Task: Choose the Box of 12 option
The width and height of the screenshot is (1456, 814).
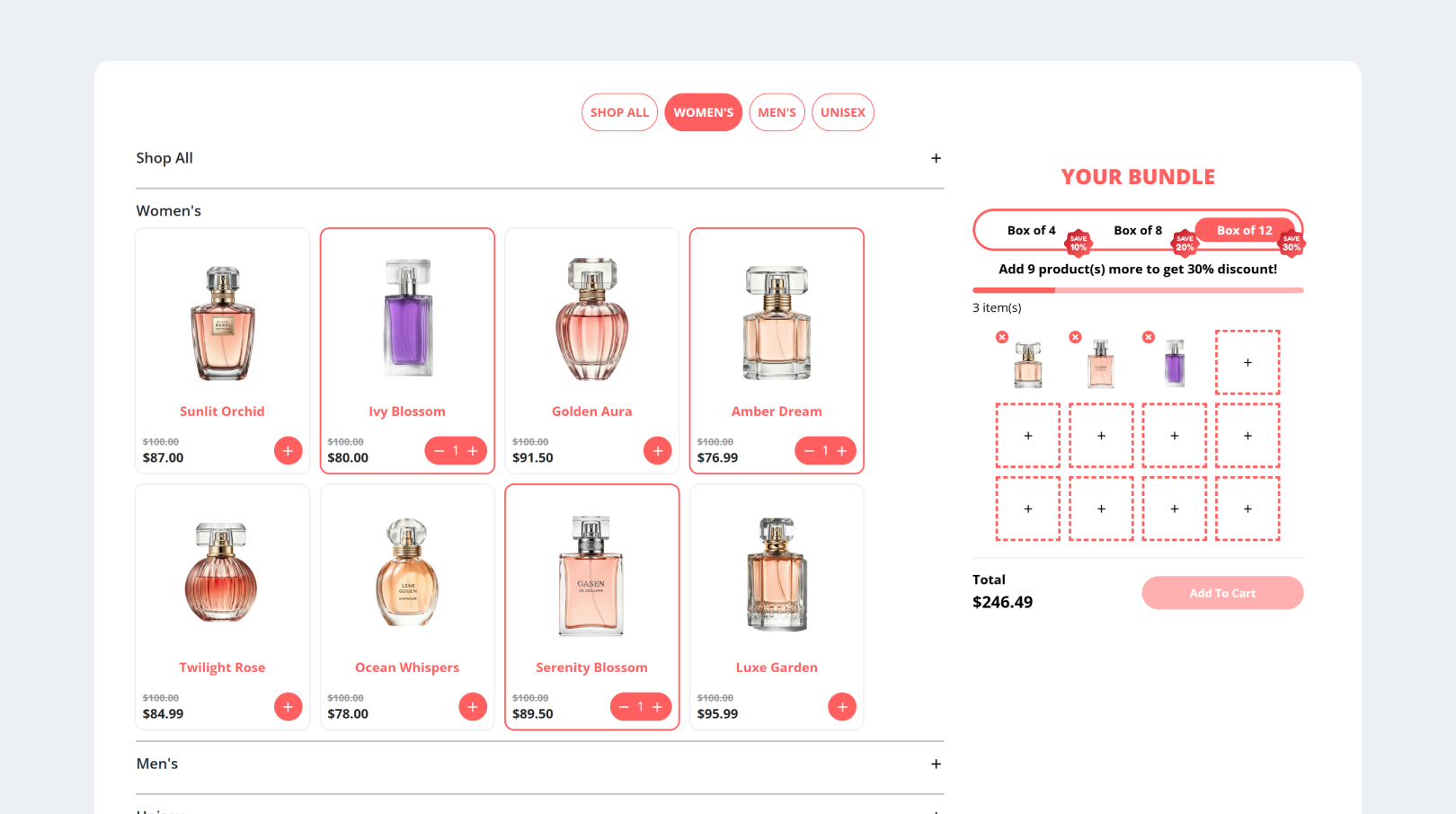Action: 1245,231
